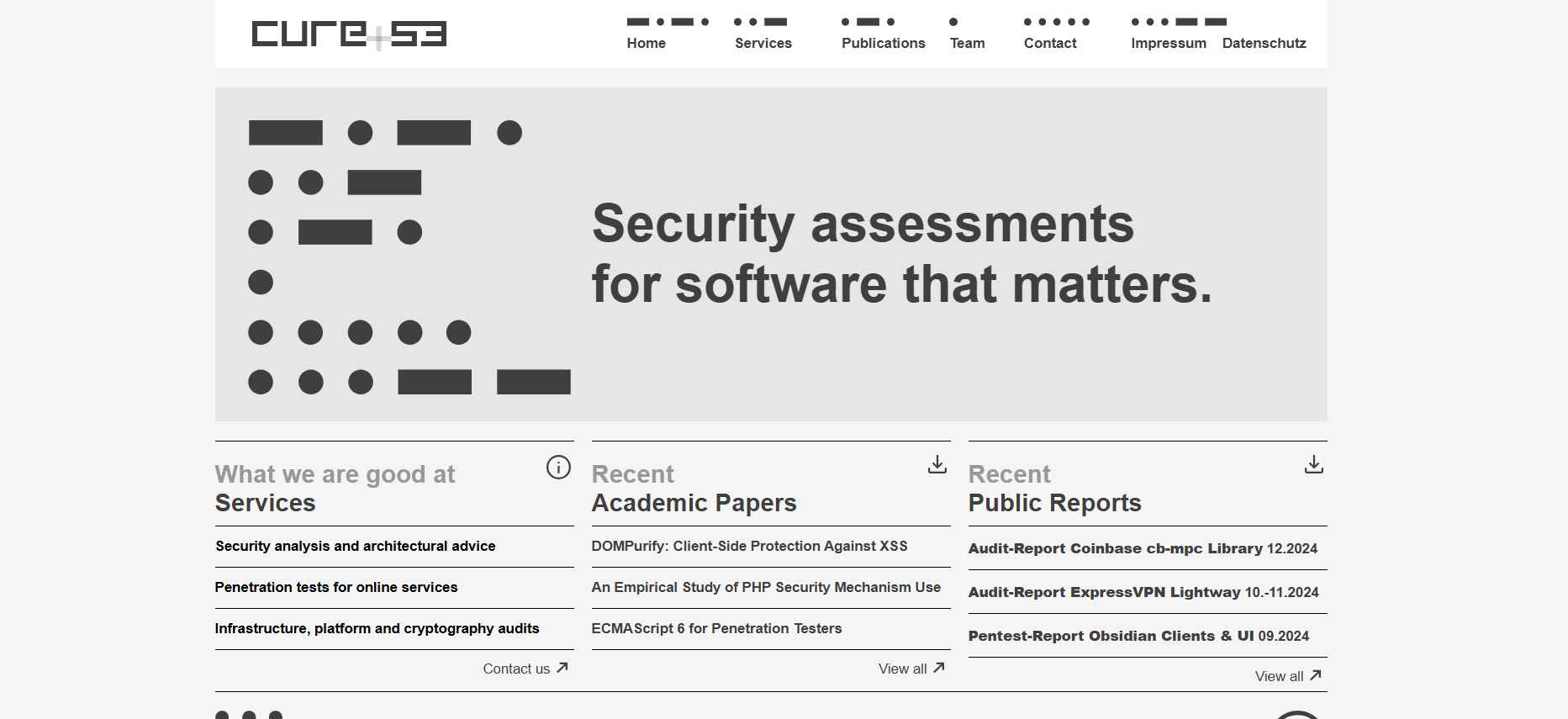The width and height of the screenshot is (1568, 719).
Task: View all public reports
Action: click(x=1280, y=676)
